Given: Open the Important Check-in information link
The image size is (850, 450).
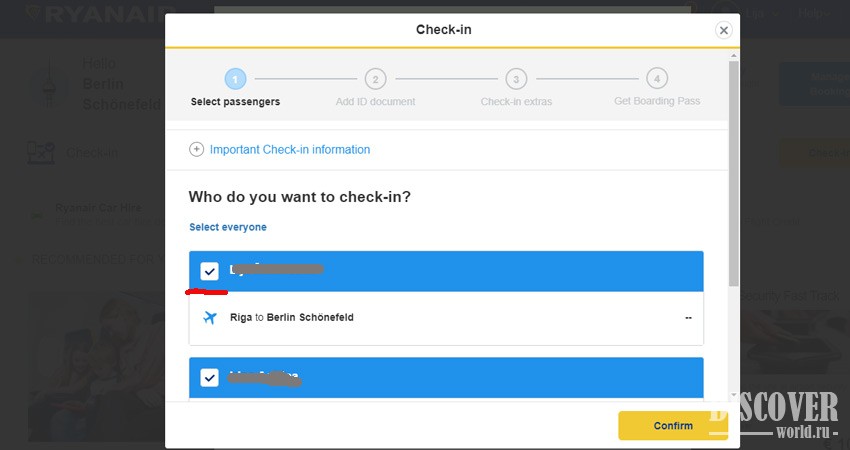Looking at the screenshot, I should coord(289,150).
